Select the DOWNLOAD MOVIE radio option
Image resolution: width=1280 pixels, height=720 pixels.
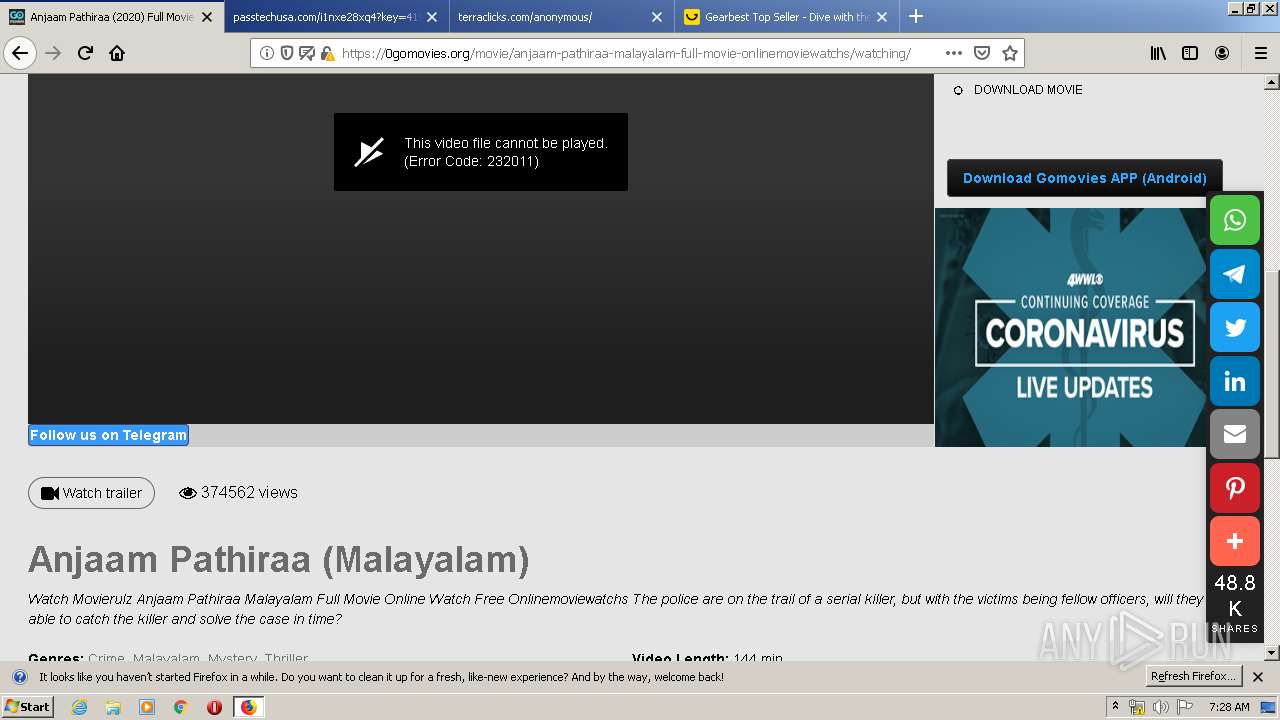pyautogui.click(x=958, y=90)
